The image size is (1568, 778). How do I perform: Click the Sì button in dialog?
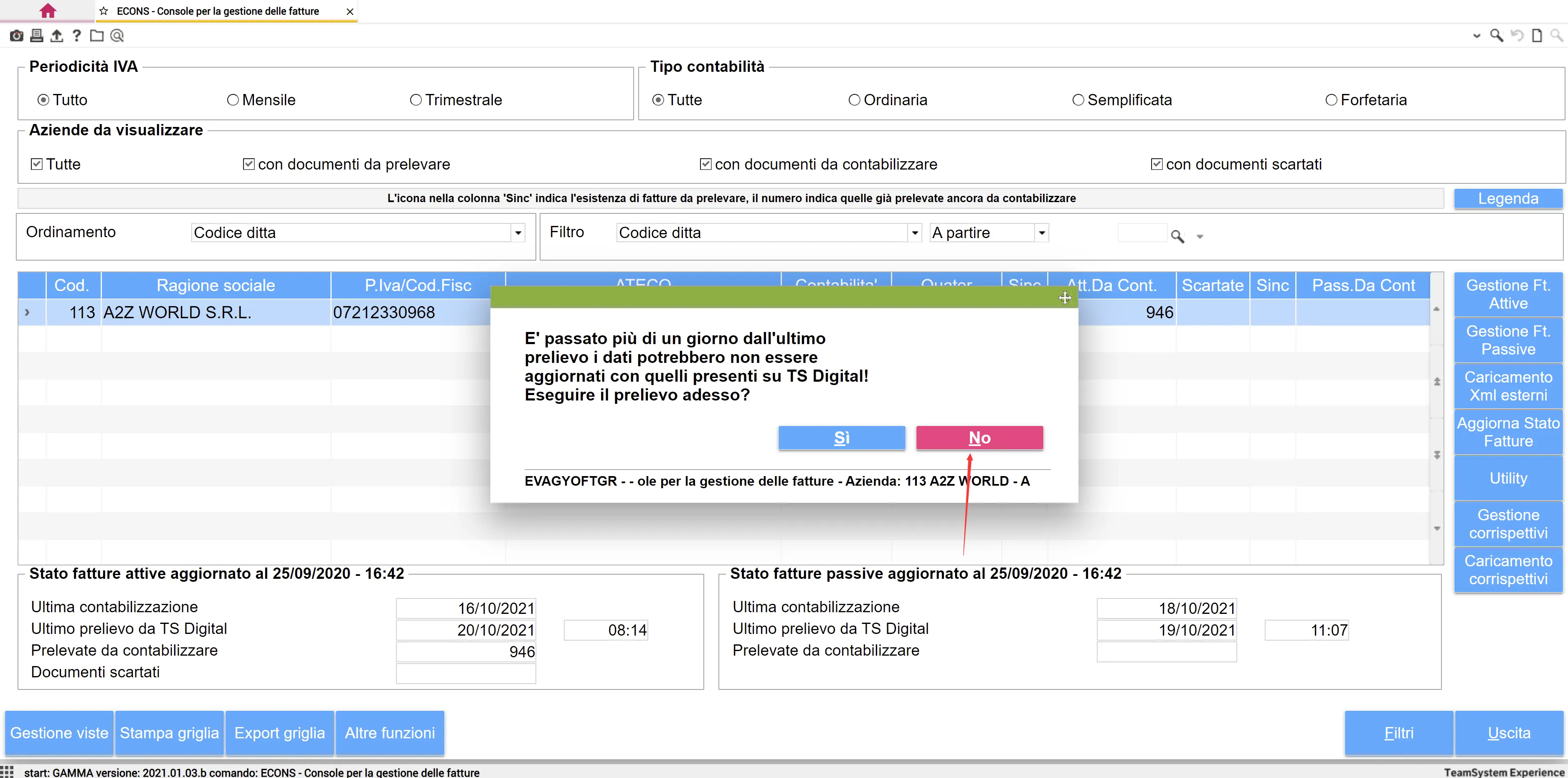pos(841,438)
